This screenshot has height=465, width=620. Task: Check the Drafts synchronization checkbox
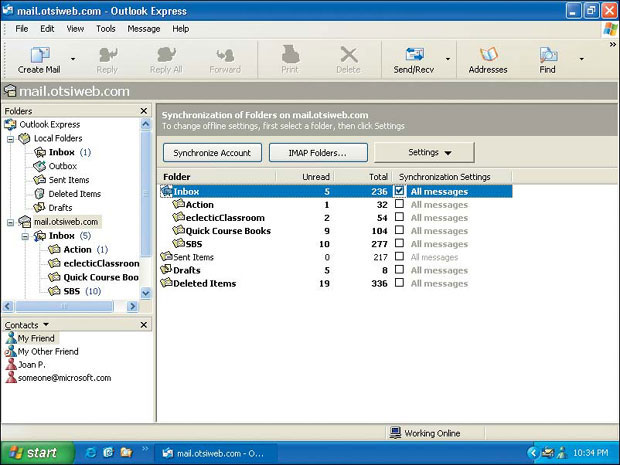click(x=399, y=270)
